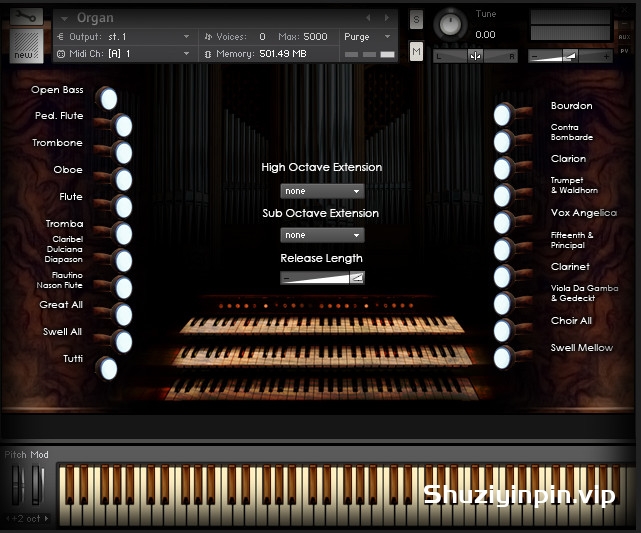Toggle the PV button
The height and width of the screenshot is (533, 641).
pyautogui.click(x=624, y=51)
